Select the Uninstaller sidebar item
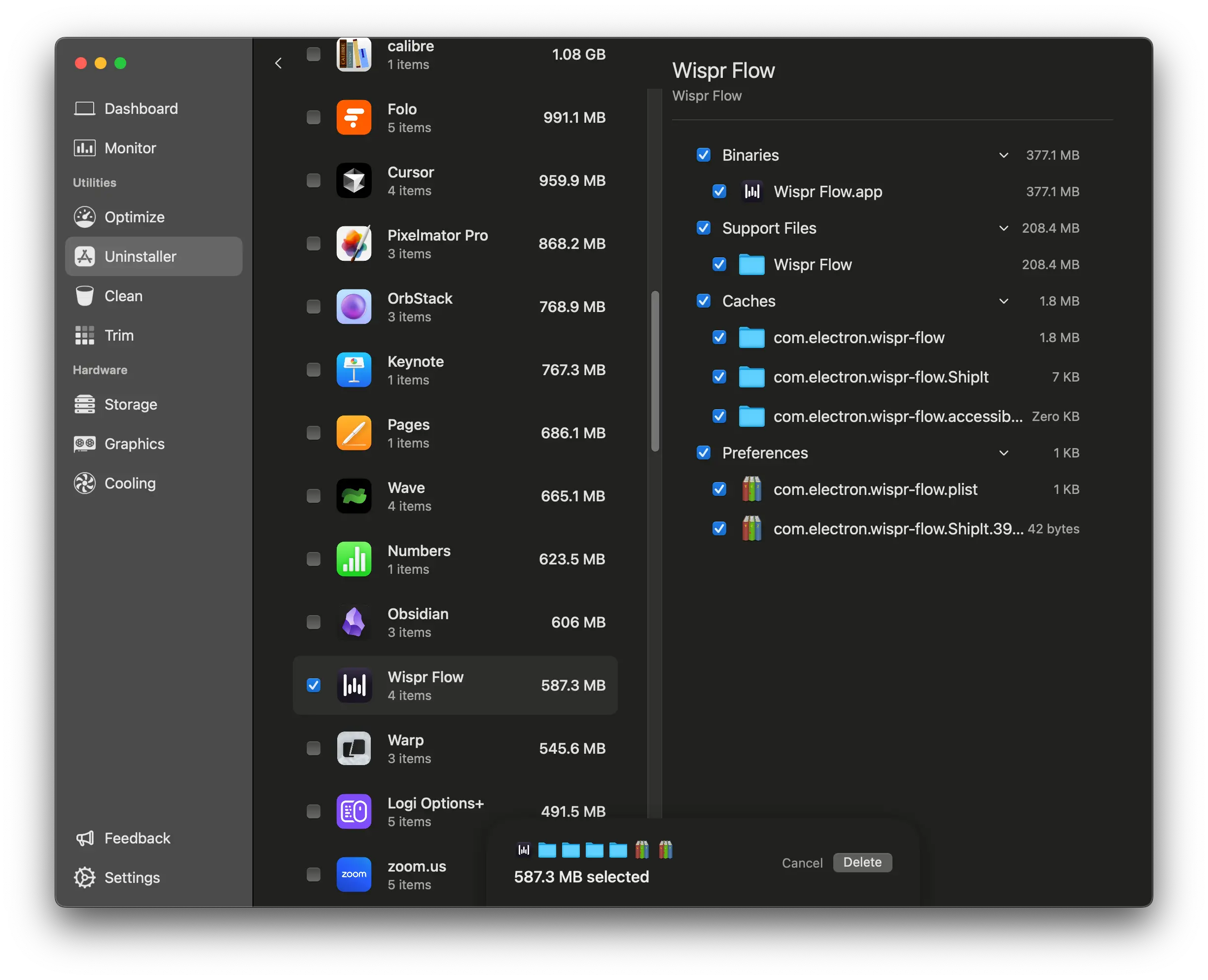Viewport: 1208px width, 980px height. (x=153, y=256)
